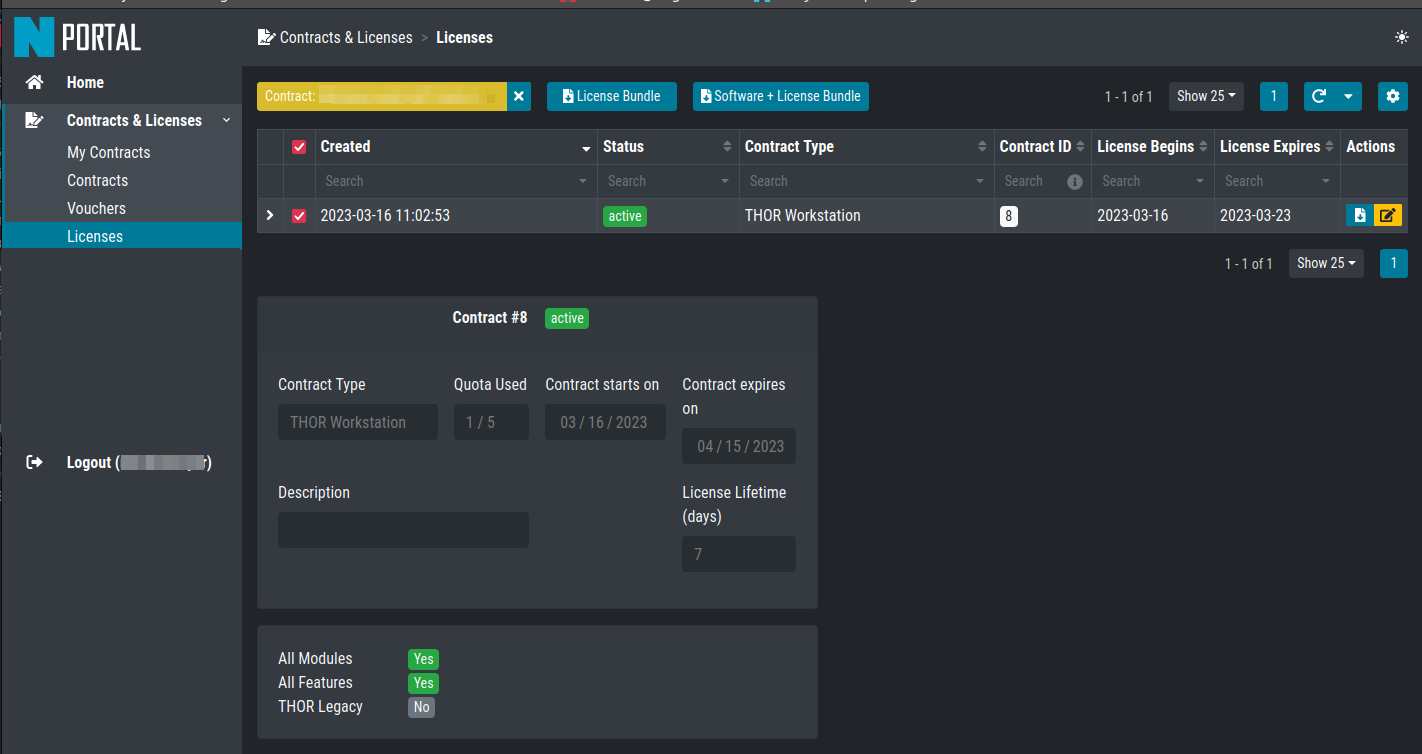
Task: Open Vouchers in sidebar
Action: tap(96, 208)
